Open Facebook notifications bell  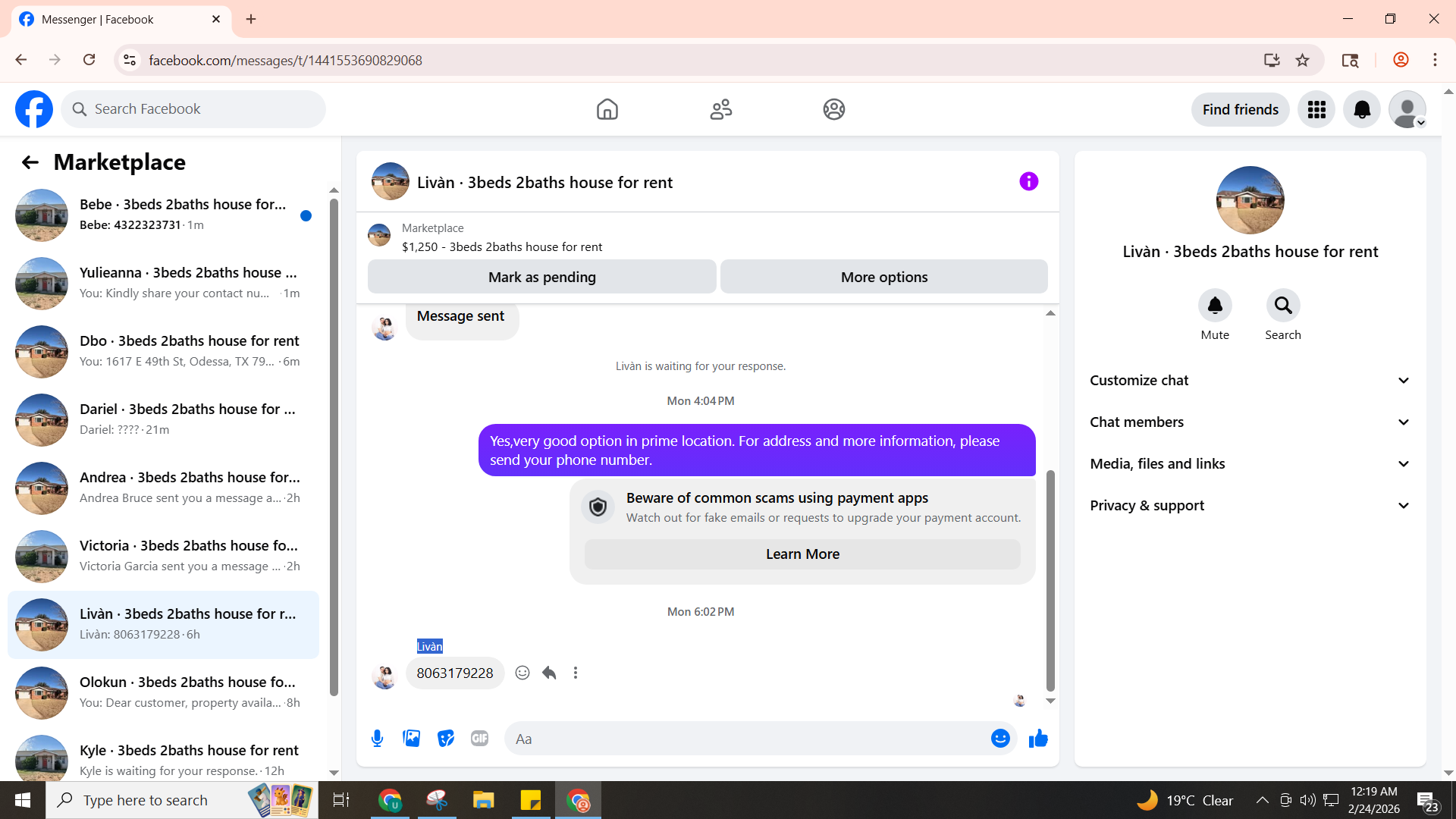coord(1362,110)
